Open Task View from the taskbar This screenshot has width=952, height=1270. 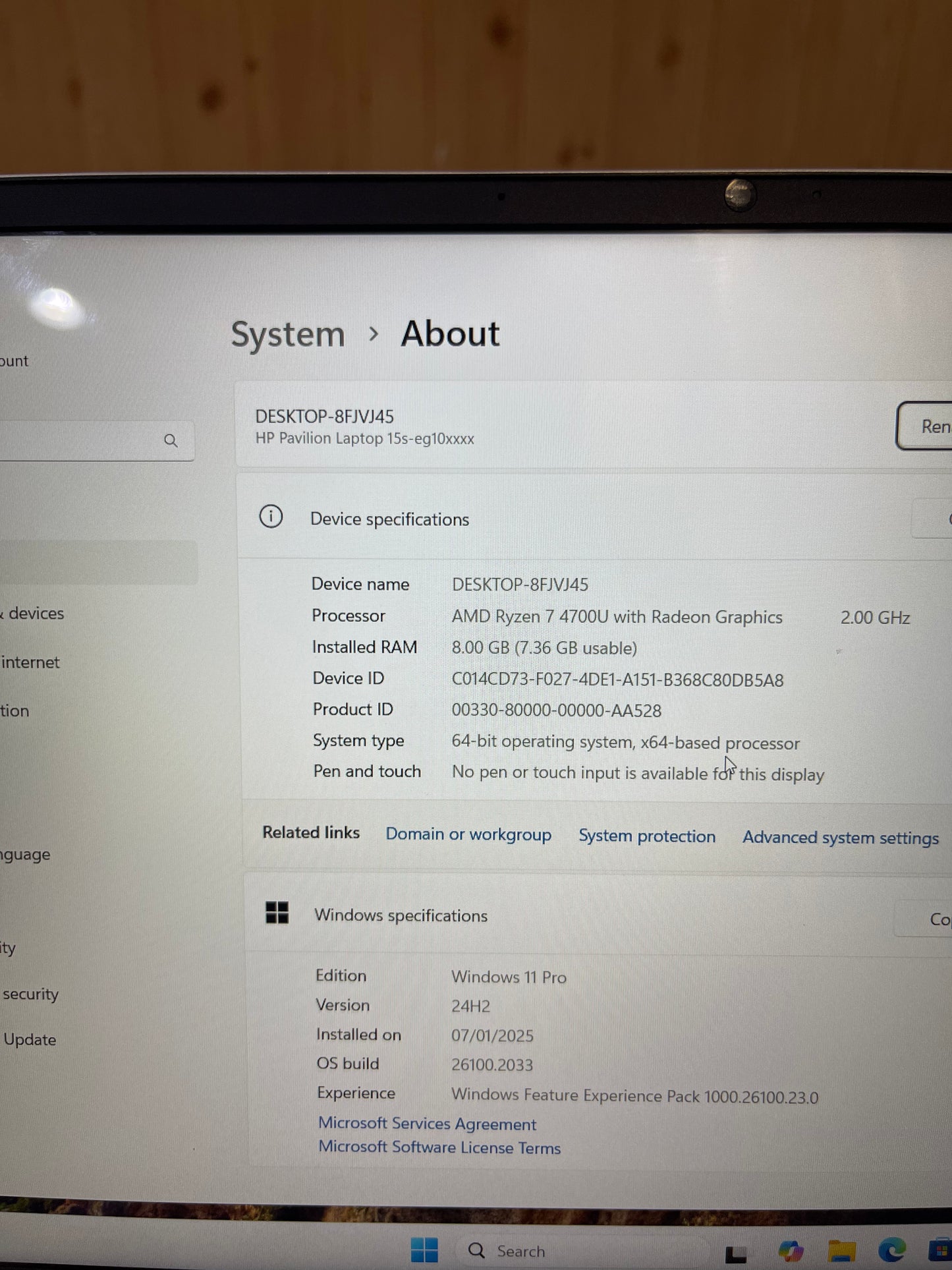click(x=736, y=1254)
